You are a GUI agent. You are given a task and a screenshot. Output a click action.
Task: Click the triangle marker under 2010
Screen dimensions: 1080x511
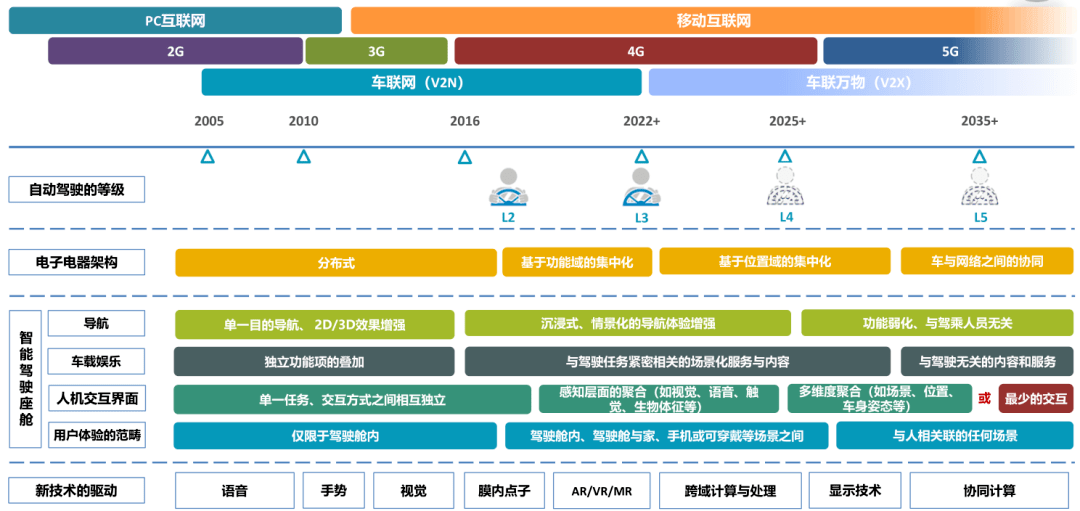[x=303, y=157]
